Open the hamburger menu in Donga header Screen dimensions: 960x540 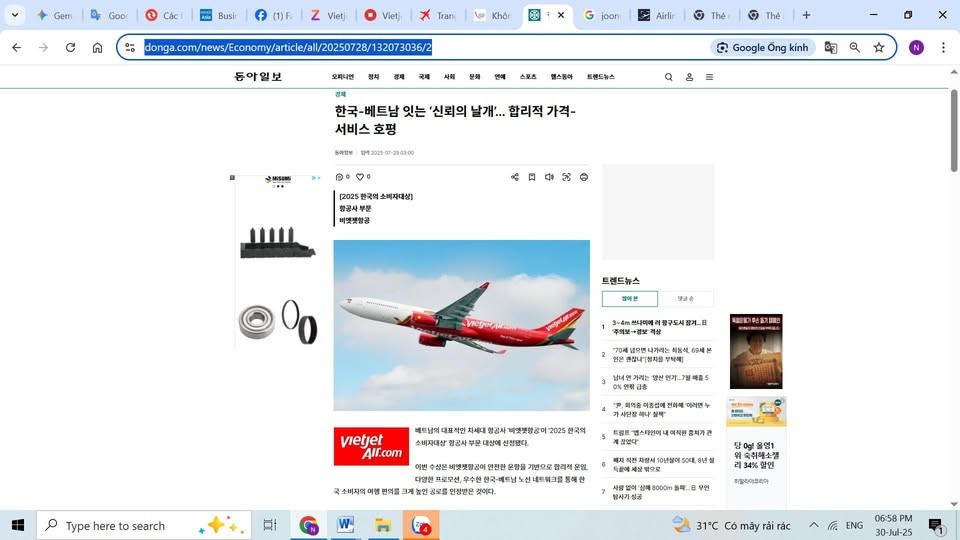709,77
